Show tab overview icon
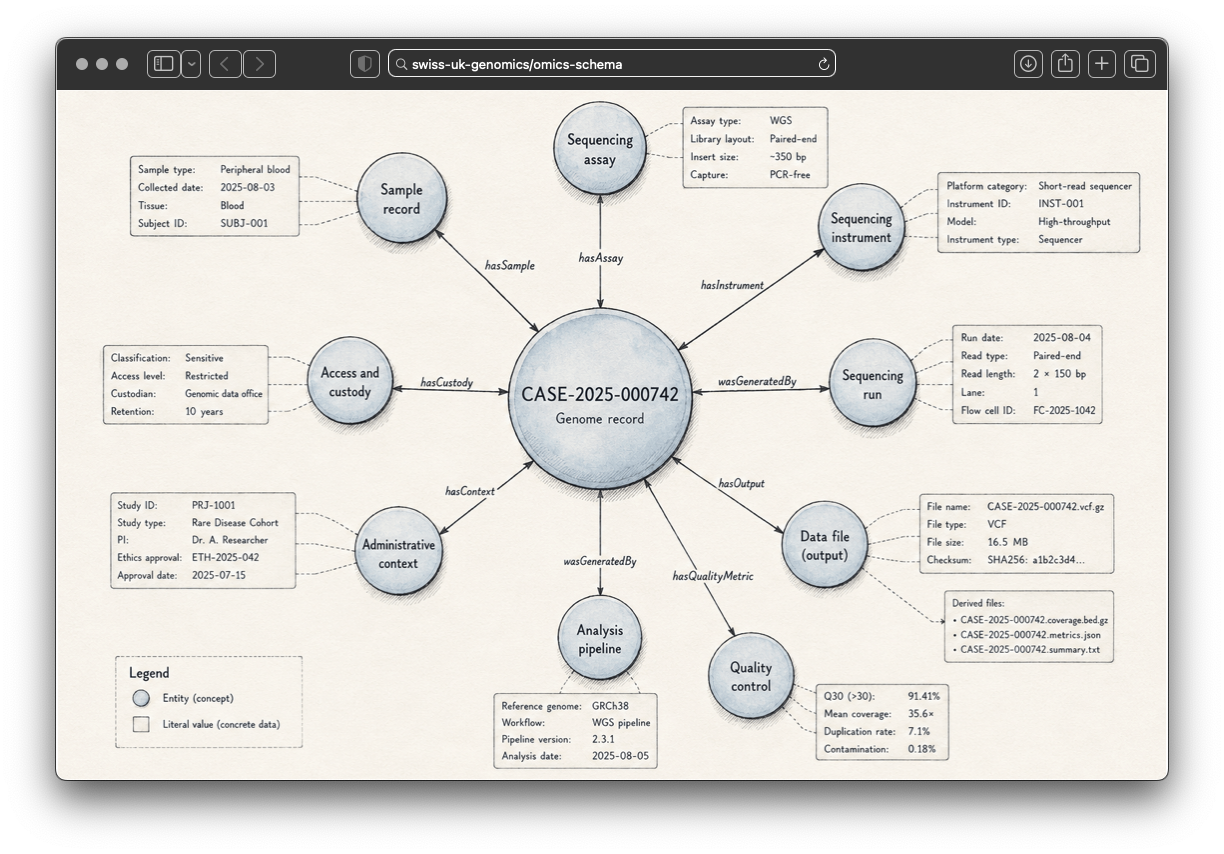Viewport: 1224px width, 854px height. pos(1139,64)
